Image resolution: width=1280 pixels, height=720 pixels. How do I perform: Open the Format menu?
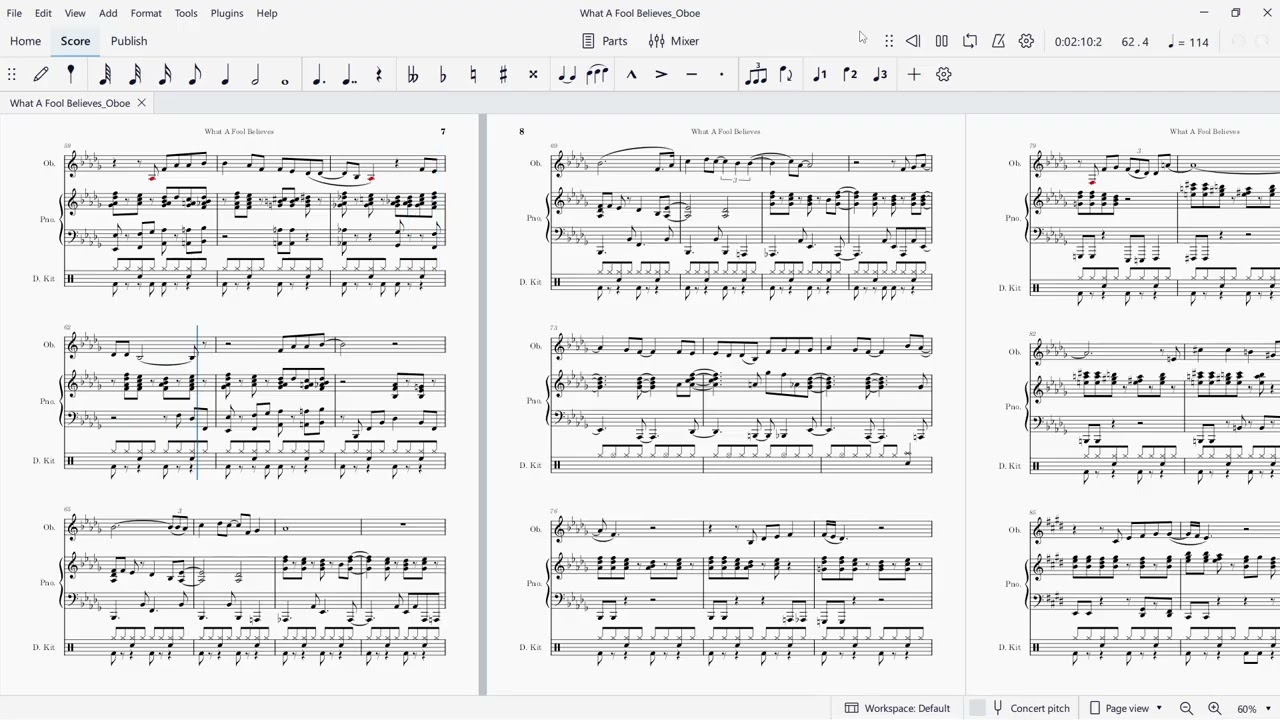[146, 13]
